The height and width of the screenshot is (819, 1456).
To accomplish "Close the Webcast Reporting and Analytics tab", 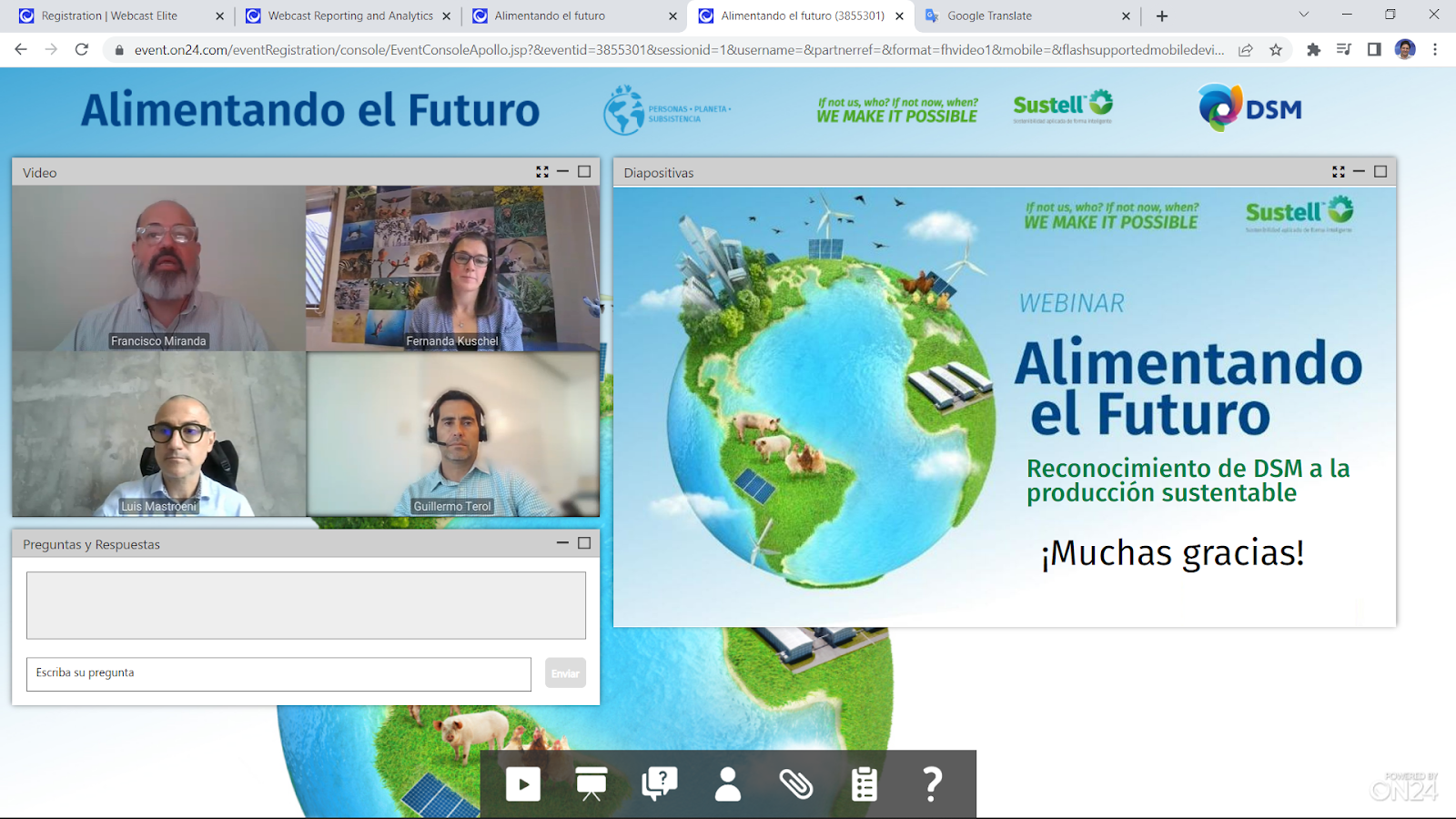I will point(446,16).
